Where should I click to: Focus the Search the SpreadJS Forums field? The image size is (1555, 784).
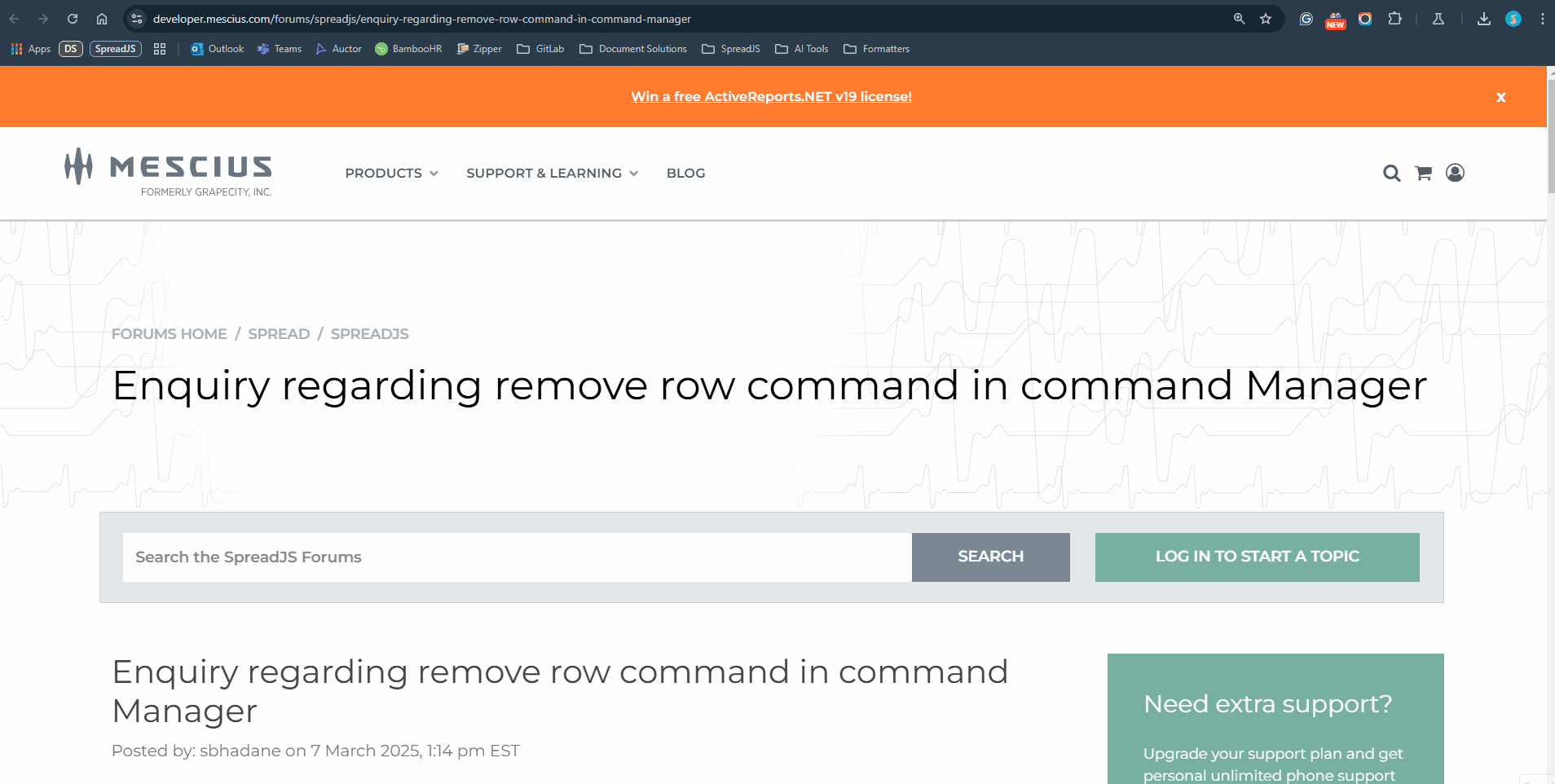tap(517, 557)
